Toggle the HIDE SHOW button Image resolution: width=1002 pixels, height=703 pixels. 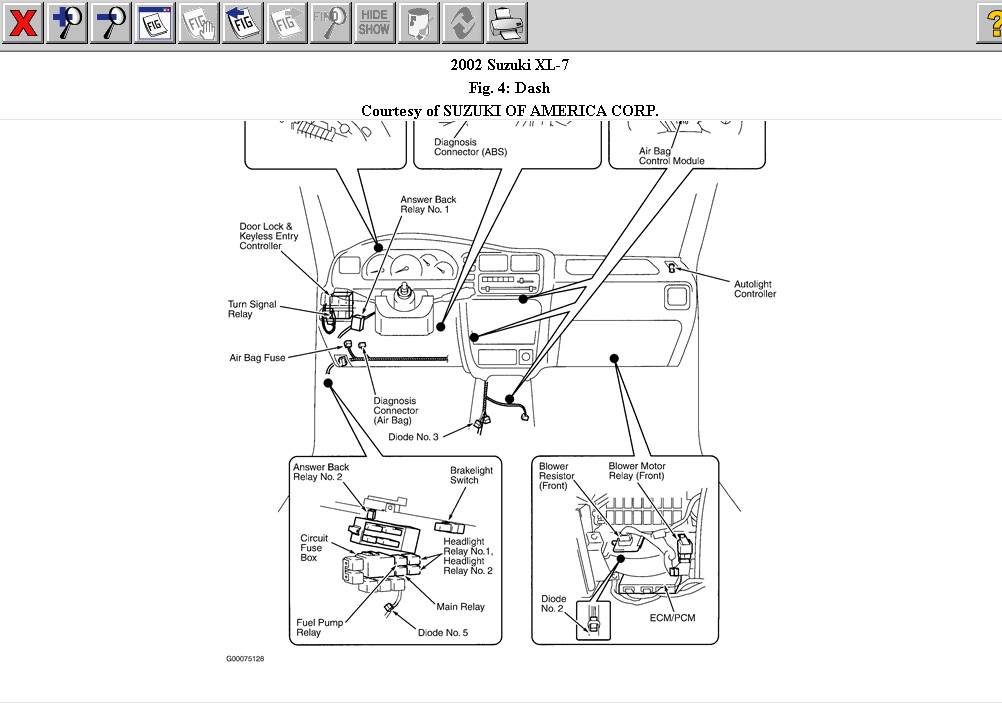[x=375, y=23]
